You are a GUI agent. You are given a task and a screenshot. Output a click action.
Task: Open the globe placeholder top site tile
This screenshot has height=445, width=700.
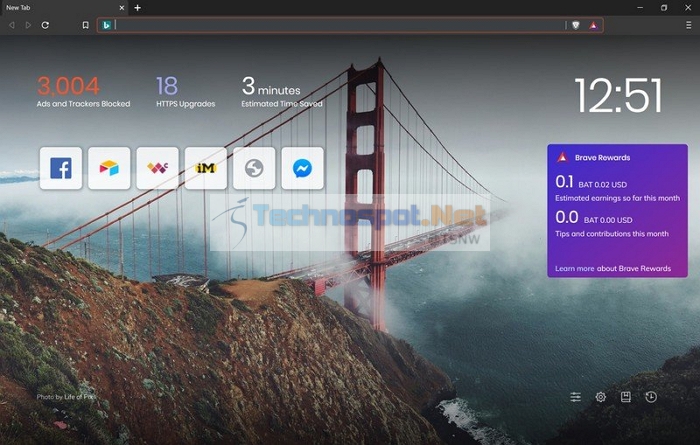click(x=254, y=168)
